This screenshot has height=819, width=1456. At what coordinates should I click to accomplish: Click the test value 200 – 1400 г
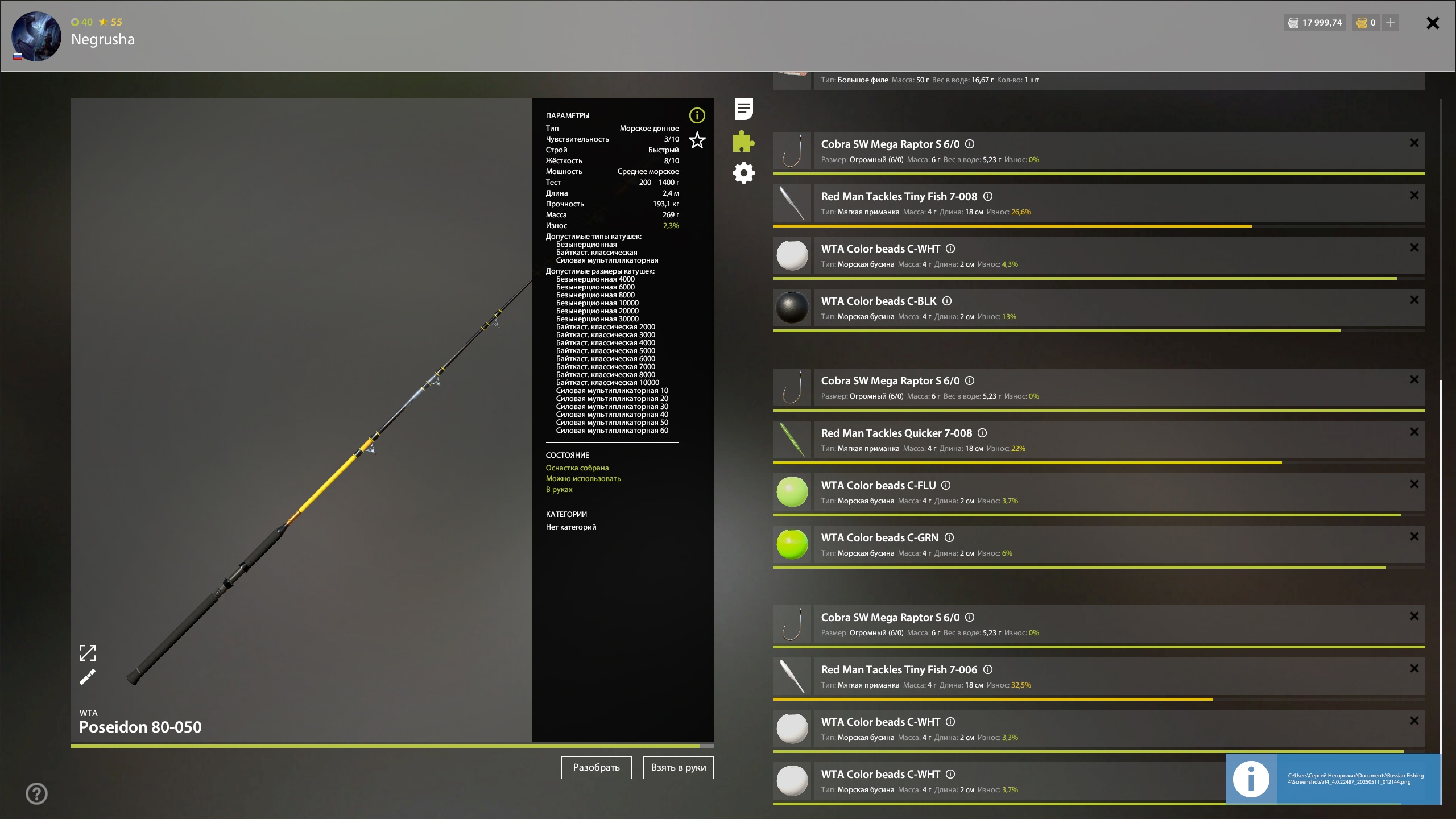[659, 182]
